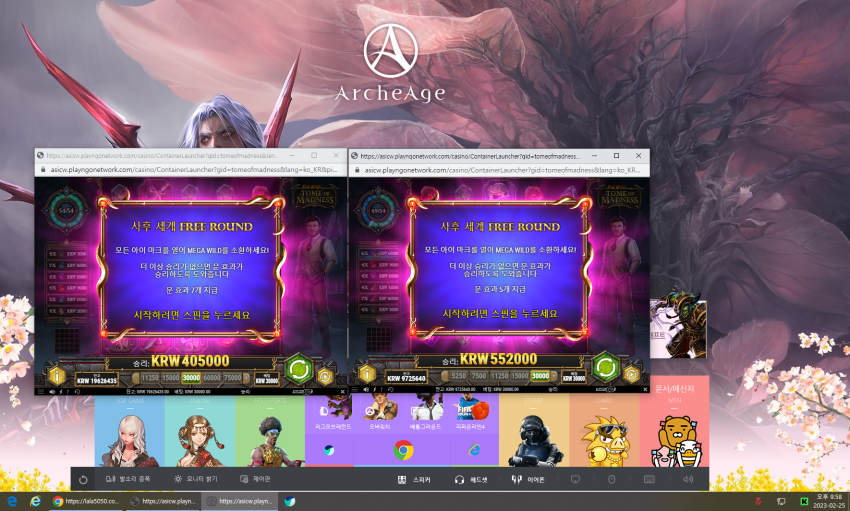This screenshot has height=511, width=850.
Task: Click the volume icon on the launcher bar
Action: (688, 480)
